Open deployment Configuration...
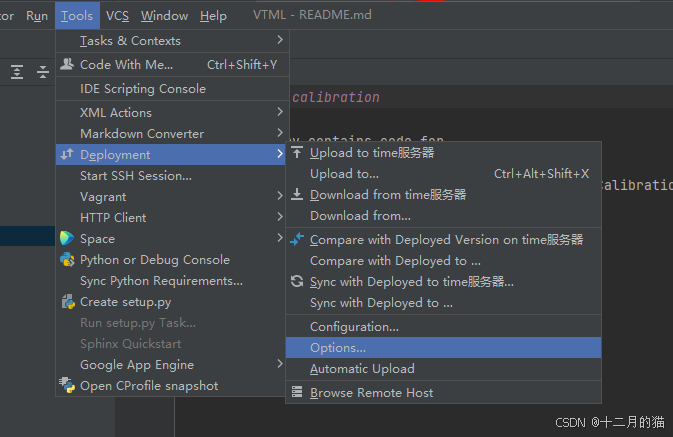Viewport: 673px width, 437px height. coord(443,327)
